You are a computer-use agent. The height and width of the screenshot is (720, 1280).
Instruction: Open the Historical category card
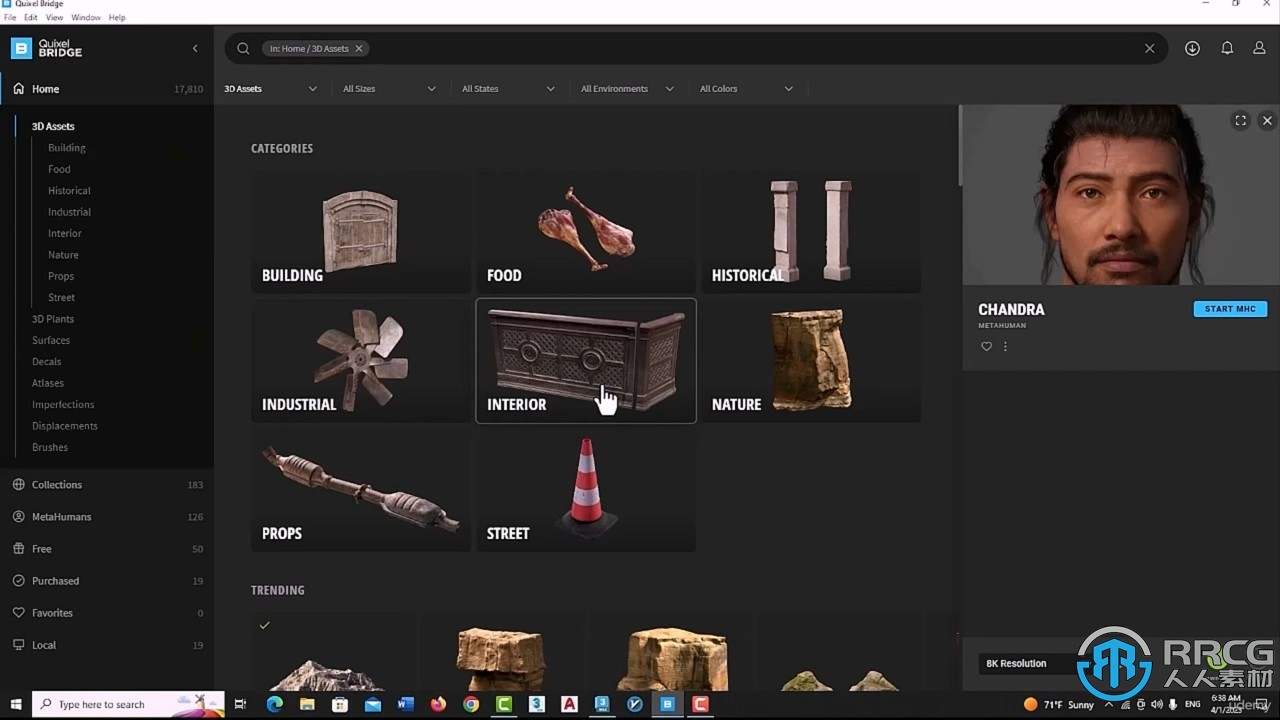click(811, 231)
